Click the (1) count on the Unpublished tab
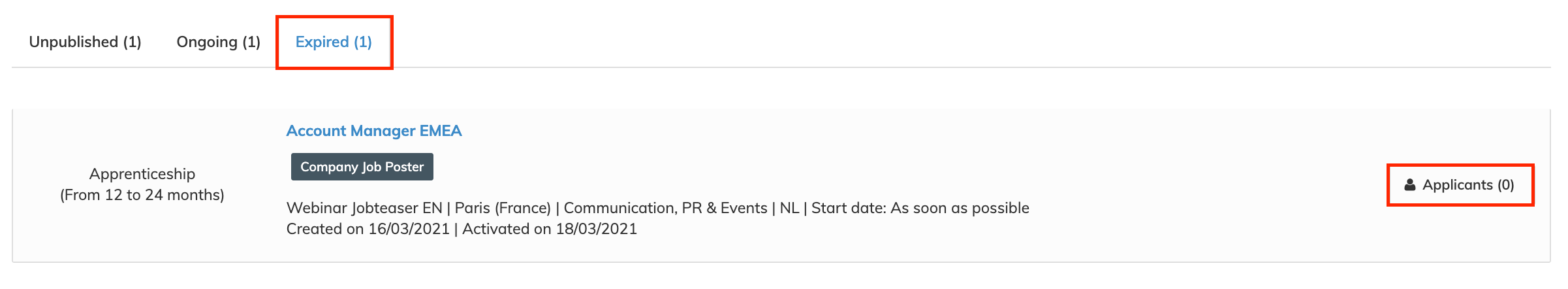1568x289 pixels. (x=133, y=42)
